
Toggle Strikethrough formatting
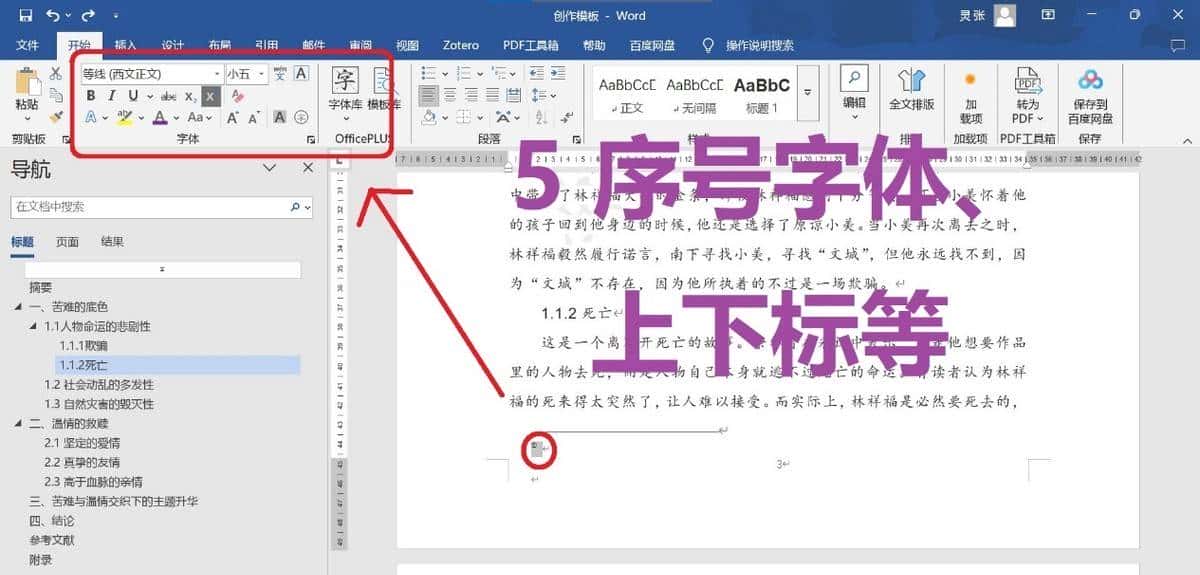point(169,96)
